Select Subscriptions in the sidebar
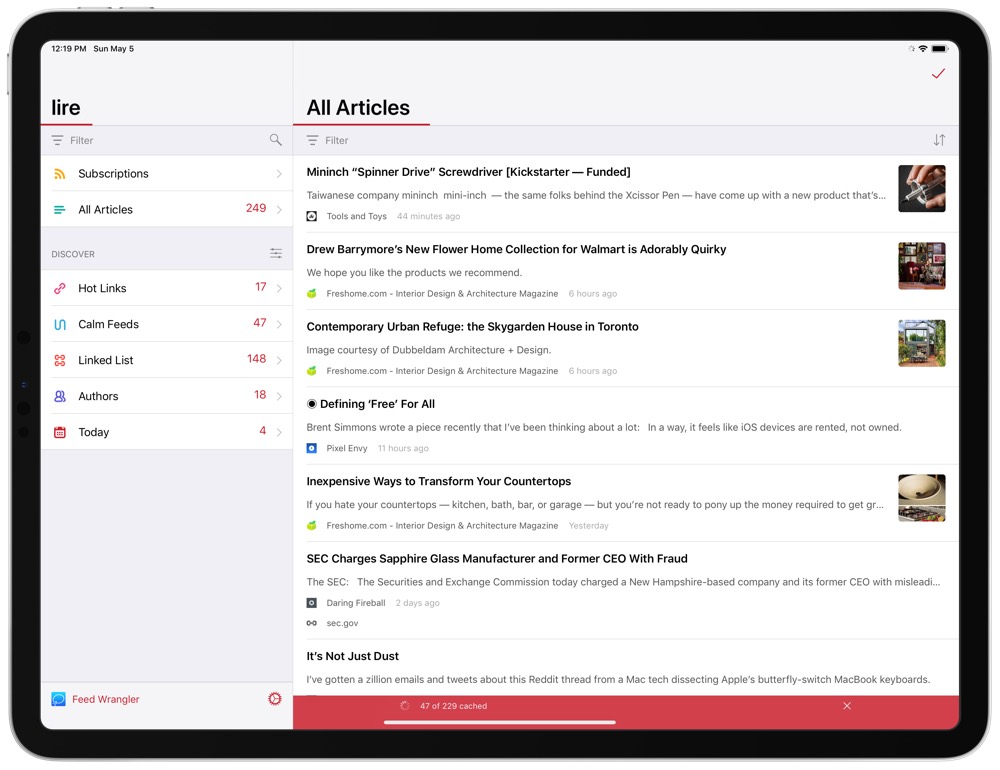1000x770 pixels. point(167,174)
